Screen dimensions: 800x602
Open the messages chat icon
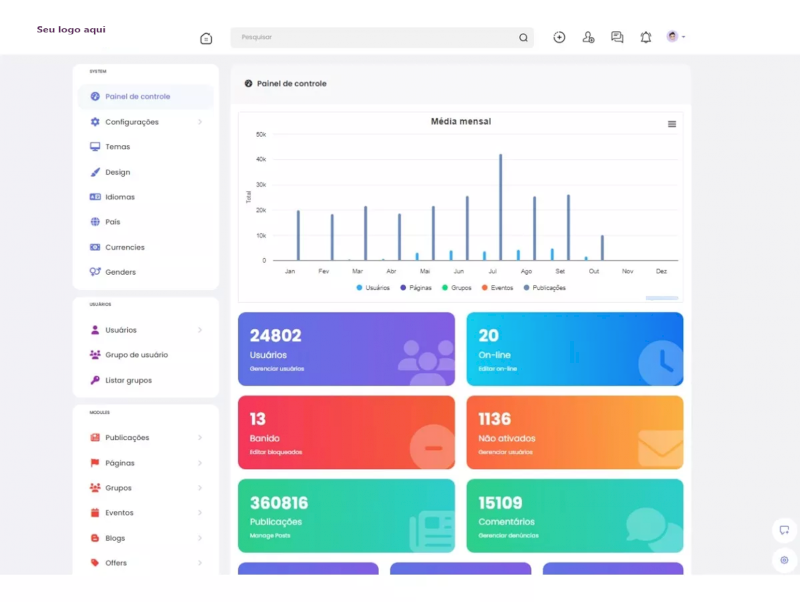(x=617, y=37)
